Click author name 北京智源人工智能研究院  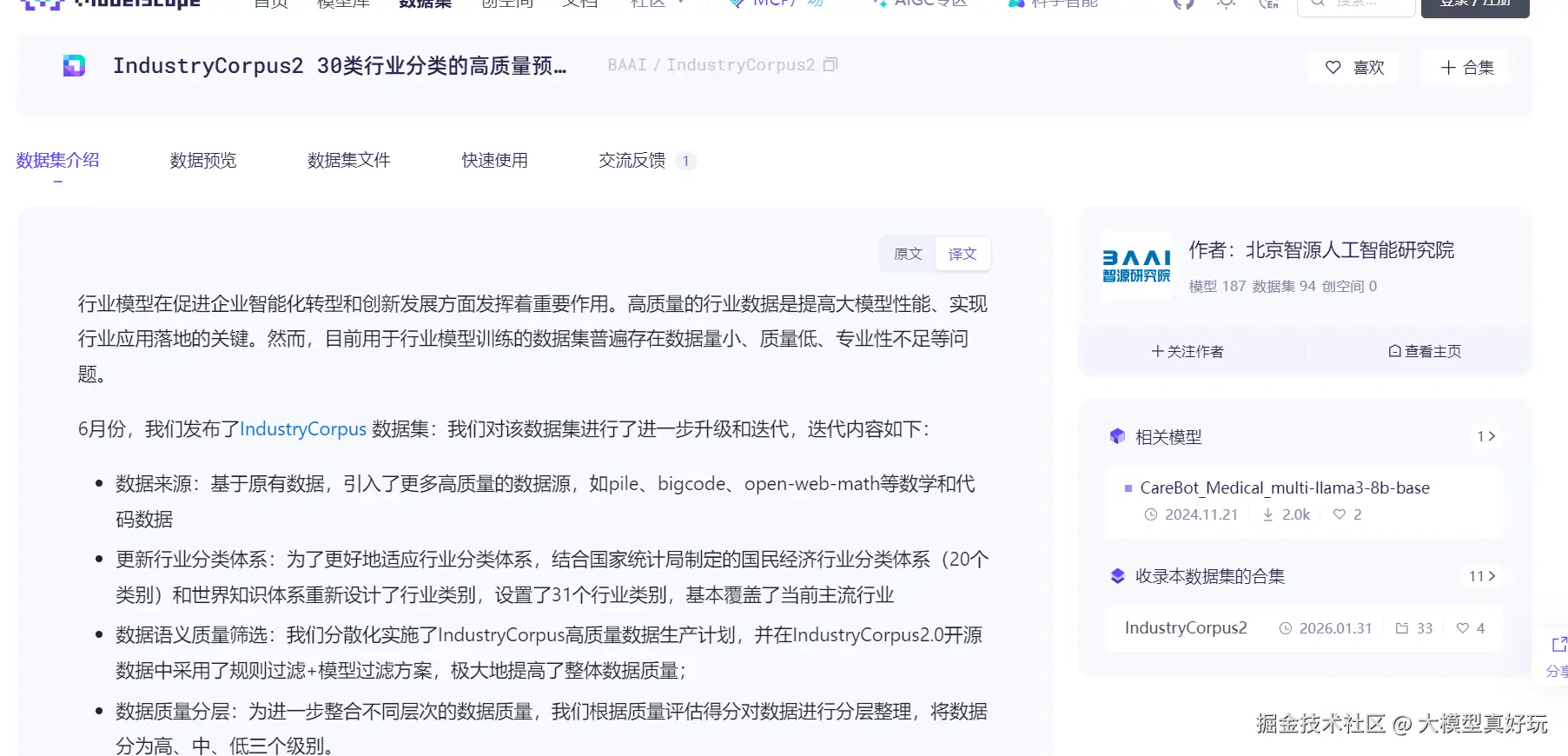tap(1349, 250)
